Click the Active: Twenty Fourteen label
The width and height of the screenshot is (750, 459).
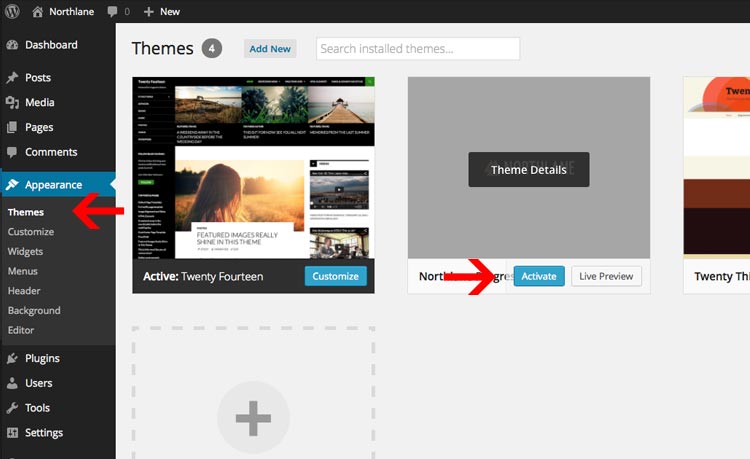coord(203,276)
